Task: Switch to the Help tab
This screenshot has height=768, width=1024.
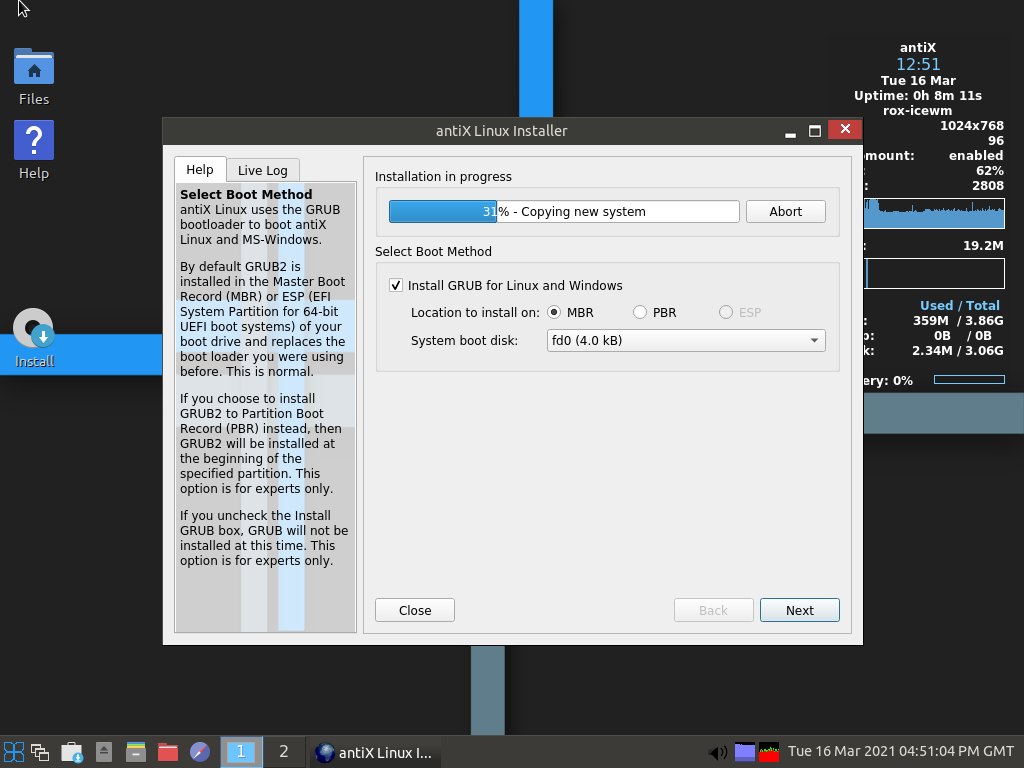Action: point(200,170)
